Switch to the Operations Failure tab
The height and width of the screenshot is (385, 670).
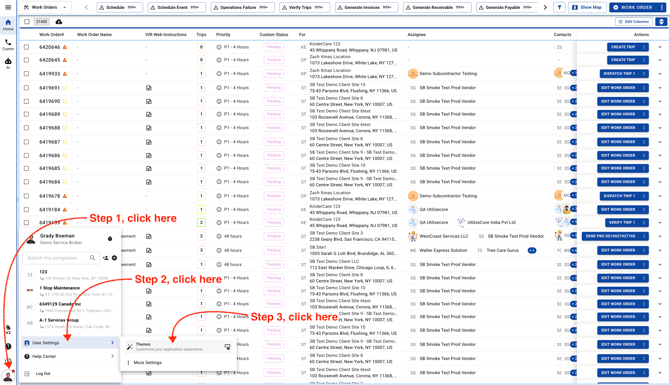pos(243,7)
